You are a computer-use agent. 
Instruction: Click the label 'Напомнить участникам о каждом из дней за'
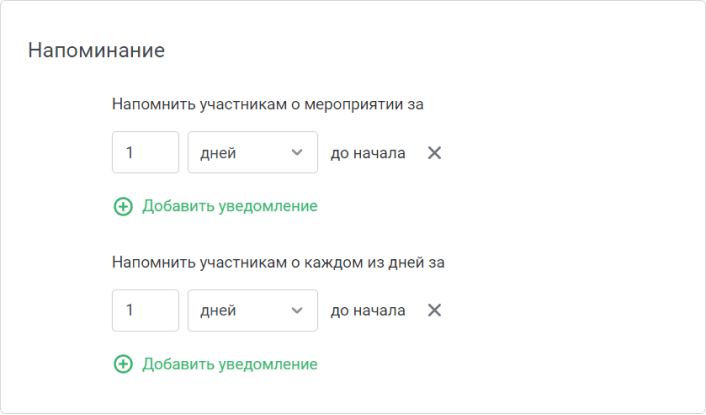(278, 262)
